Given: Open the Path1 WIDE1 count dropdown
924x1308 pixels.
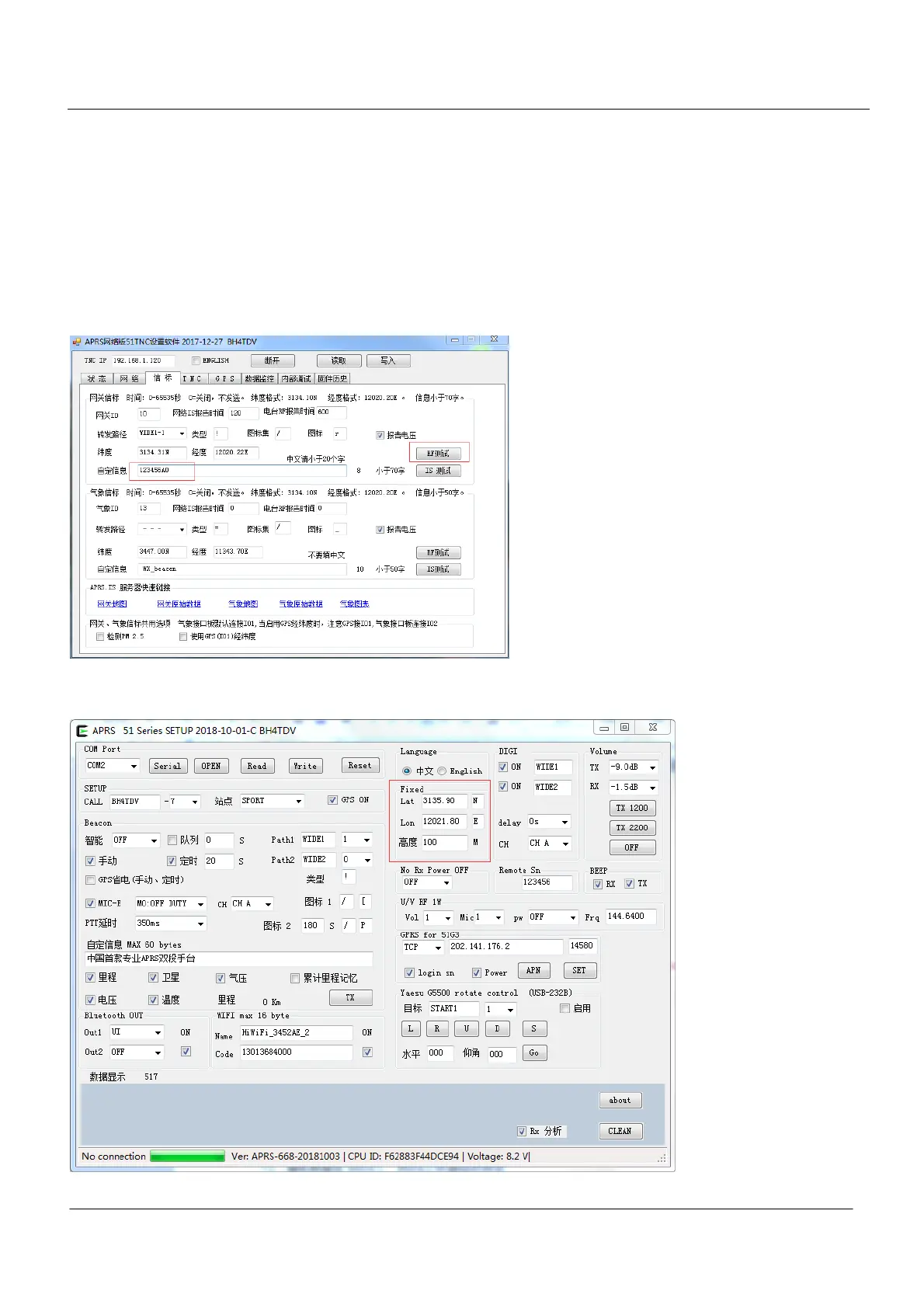Looking at the screenshot, I should point(366,840).
